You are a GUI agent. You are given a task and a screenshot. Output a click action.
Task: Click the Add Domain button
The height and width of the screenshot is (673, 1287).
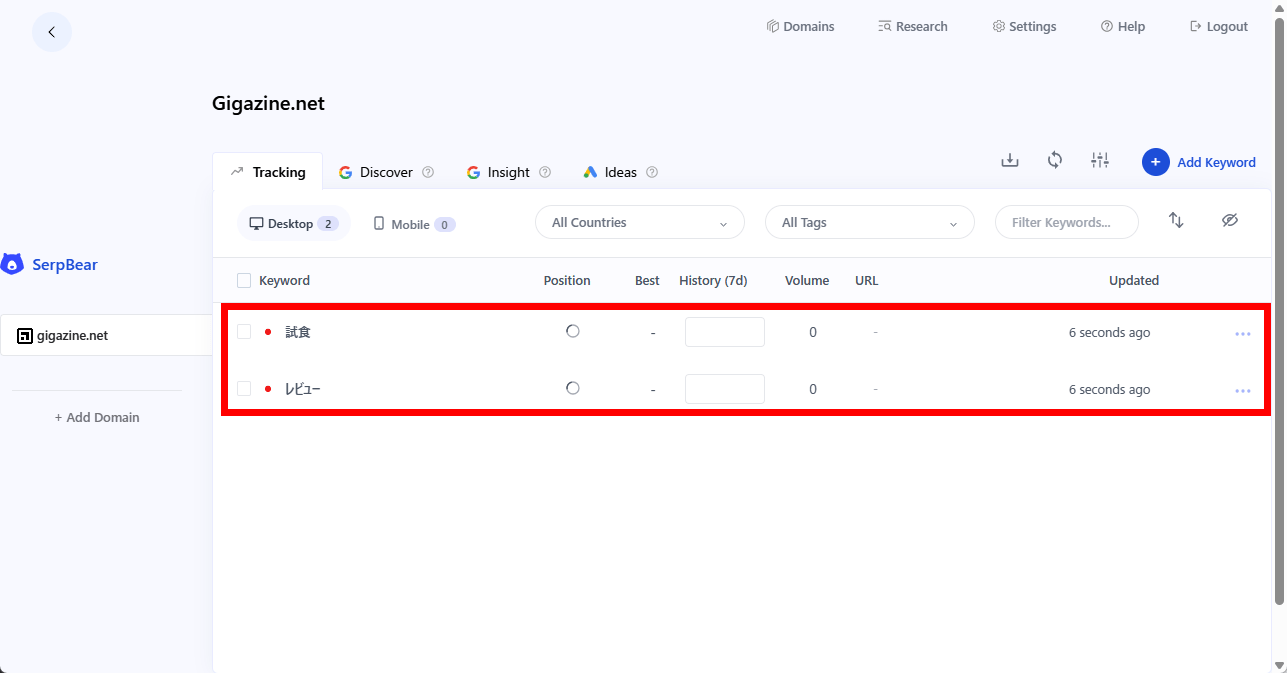pos(97,418)
